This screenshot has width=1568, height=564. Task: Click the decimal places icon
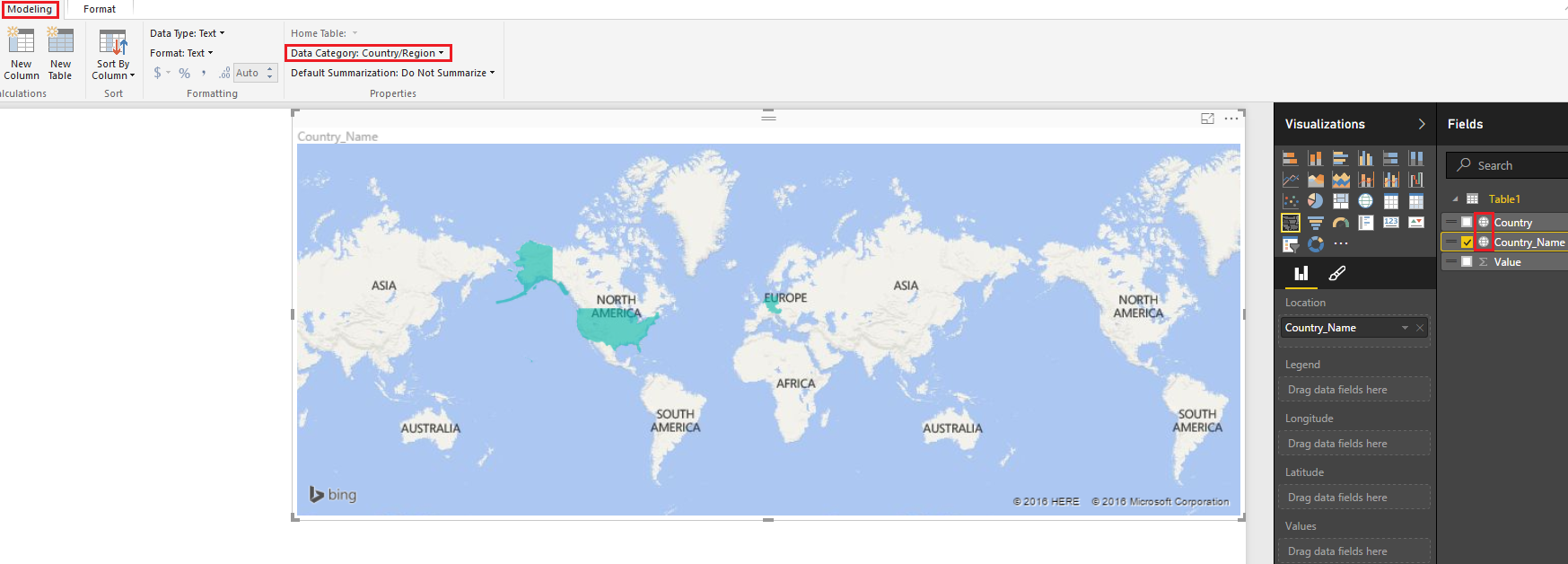224,73
